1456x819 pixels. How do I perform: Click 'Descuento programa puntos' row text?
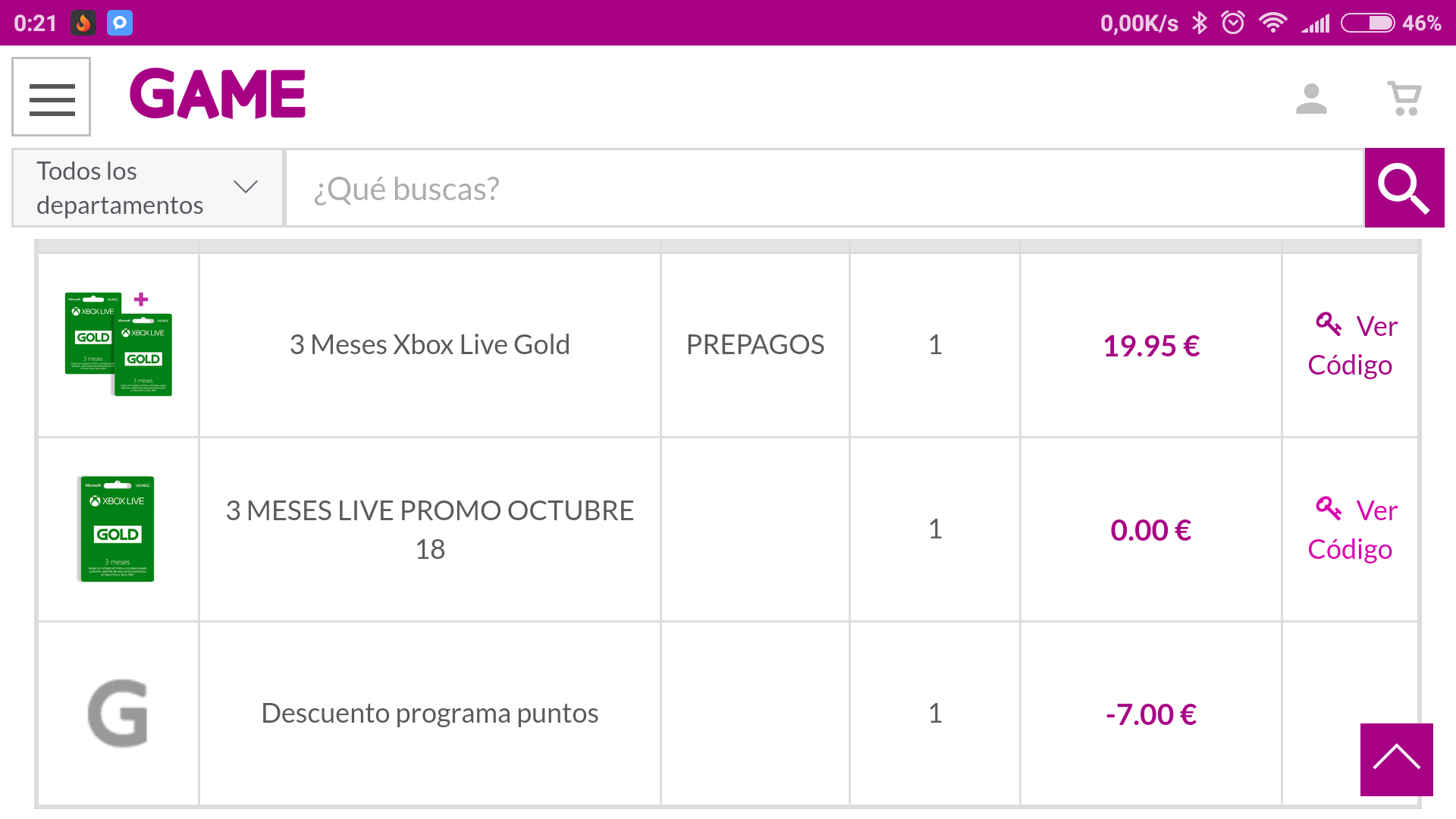pos(429,713)
